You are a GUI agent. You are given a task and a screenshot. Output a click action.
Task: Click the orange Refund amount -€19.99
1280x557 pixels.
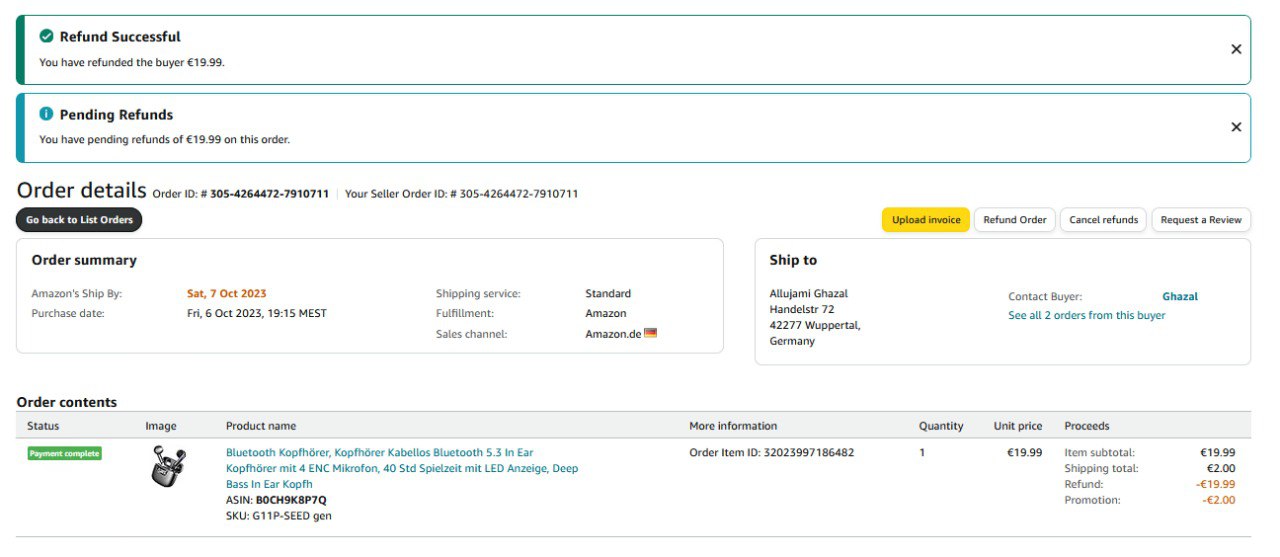tap(1215, 484)
